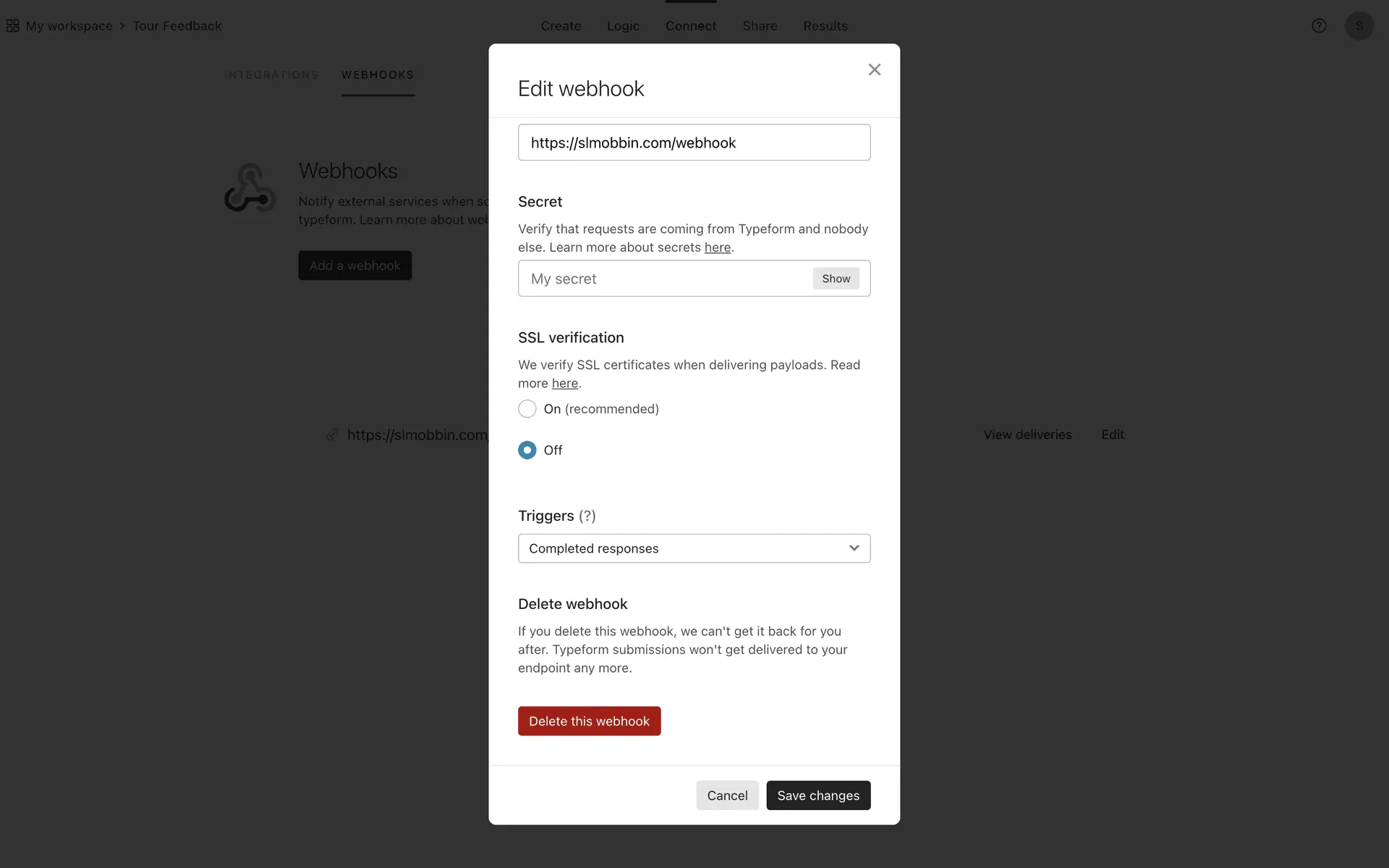Screen dimensions: 1389x868
Task: Click the link icon beside webhook URL
Action: (332, 435)
